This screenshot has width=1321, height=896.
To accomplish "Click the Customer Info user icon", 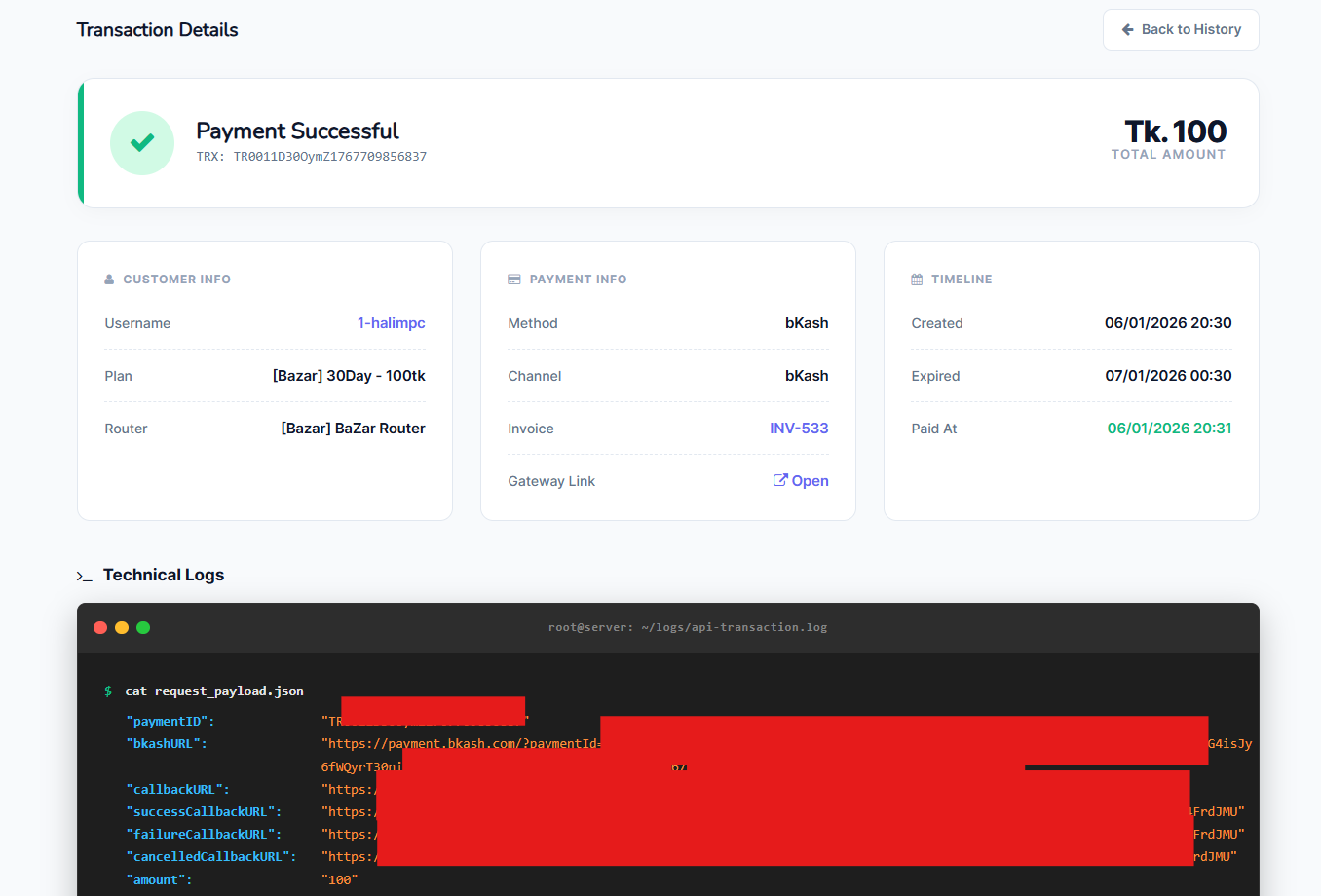I will [109, 280].
